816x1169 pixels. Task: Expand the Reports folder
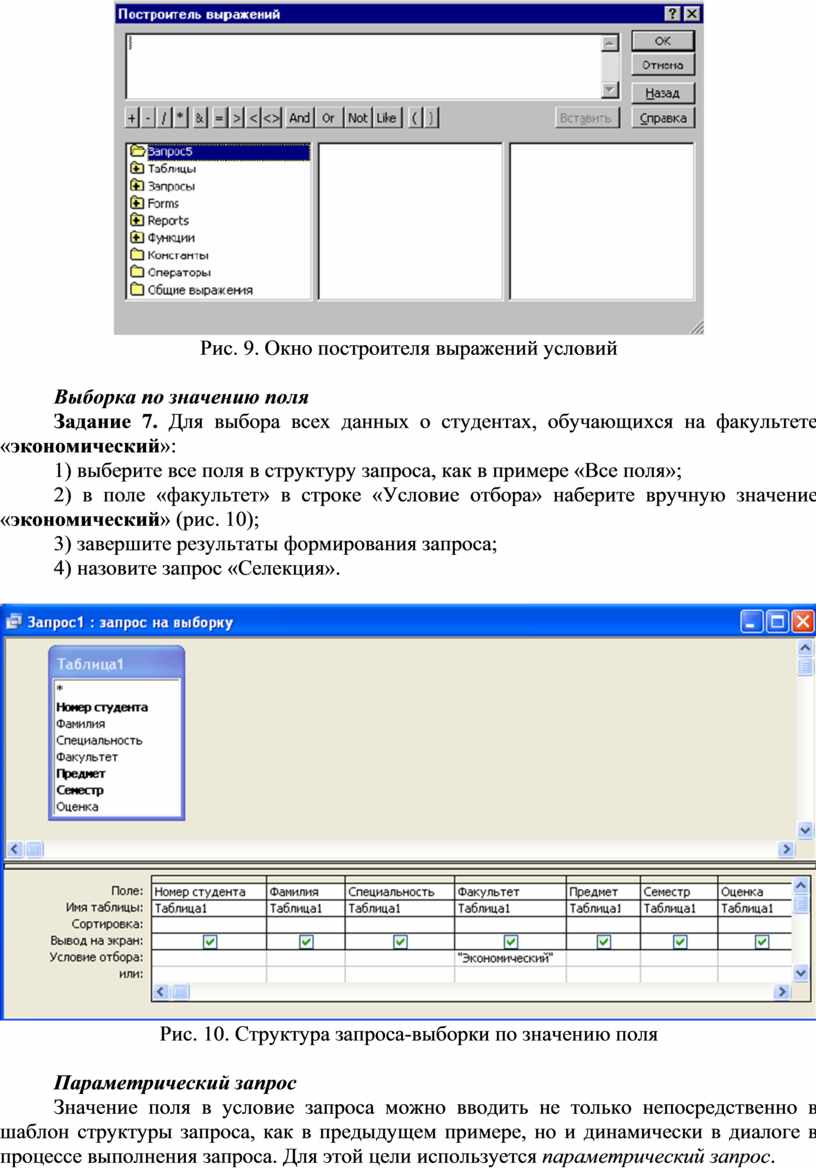point(137,220)
